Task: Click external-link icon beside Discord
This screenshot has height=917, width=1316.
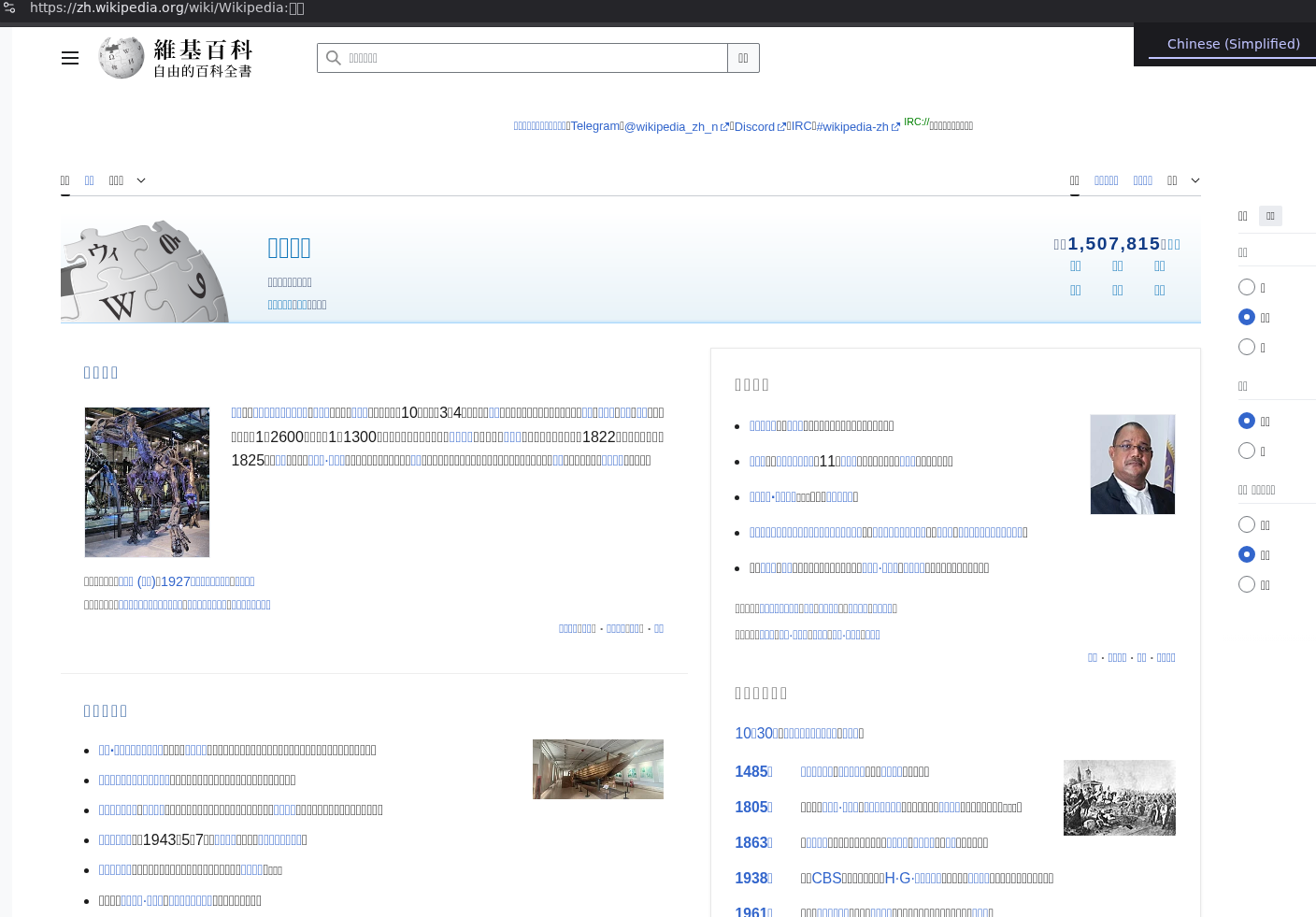Action: click(x=781, y=127)
